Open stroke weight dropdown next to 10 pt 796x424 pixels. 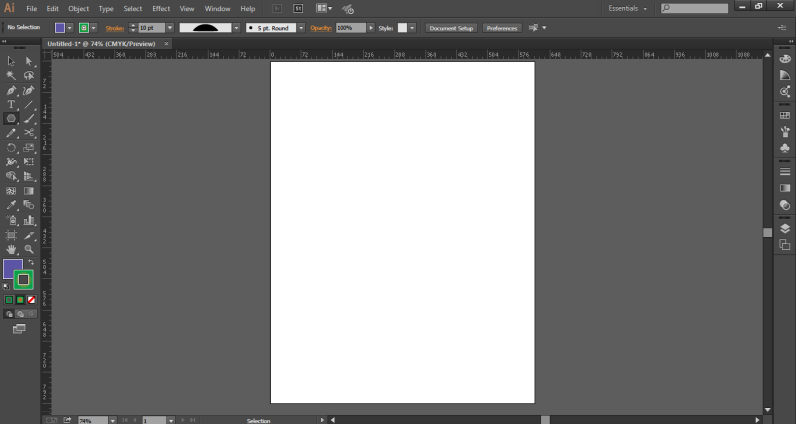[170, 28]
